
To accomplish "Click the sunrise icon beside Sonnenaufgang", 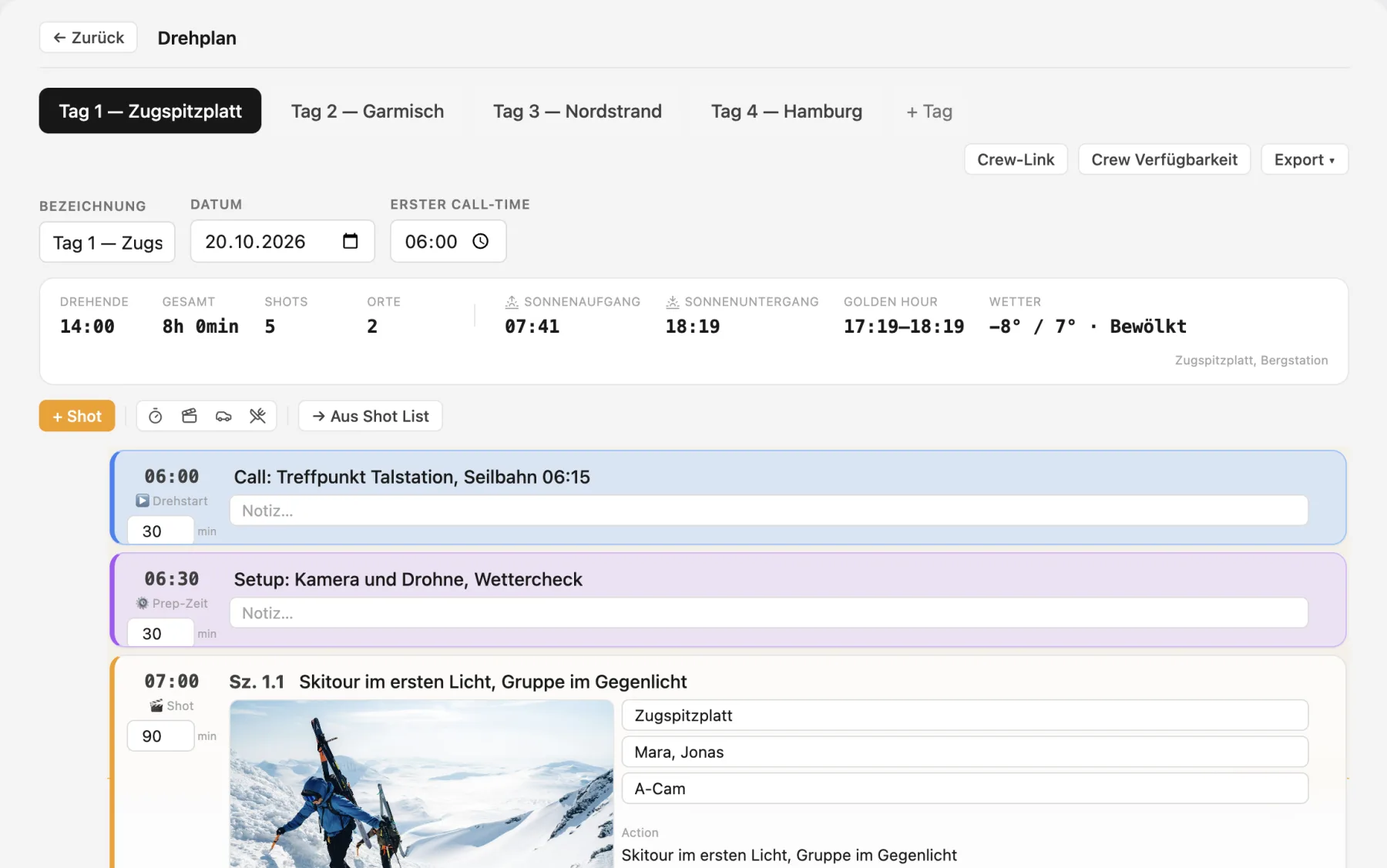I will coord(512,302).
